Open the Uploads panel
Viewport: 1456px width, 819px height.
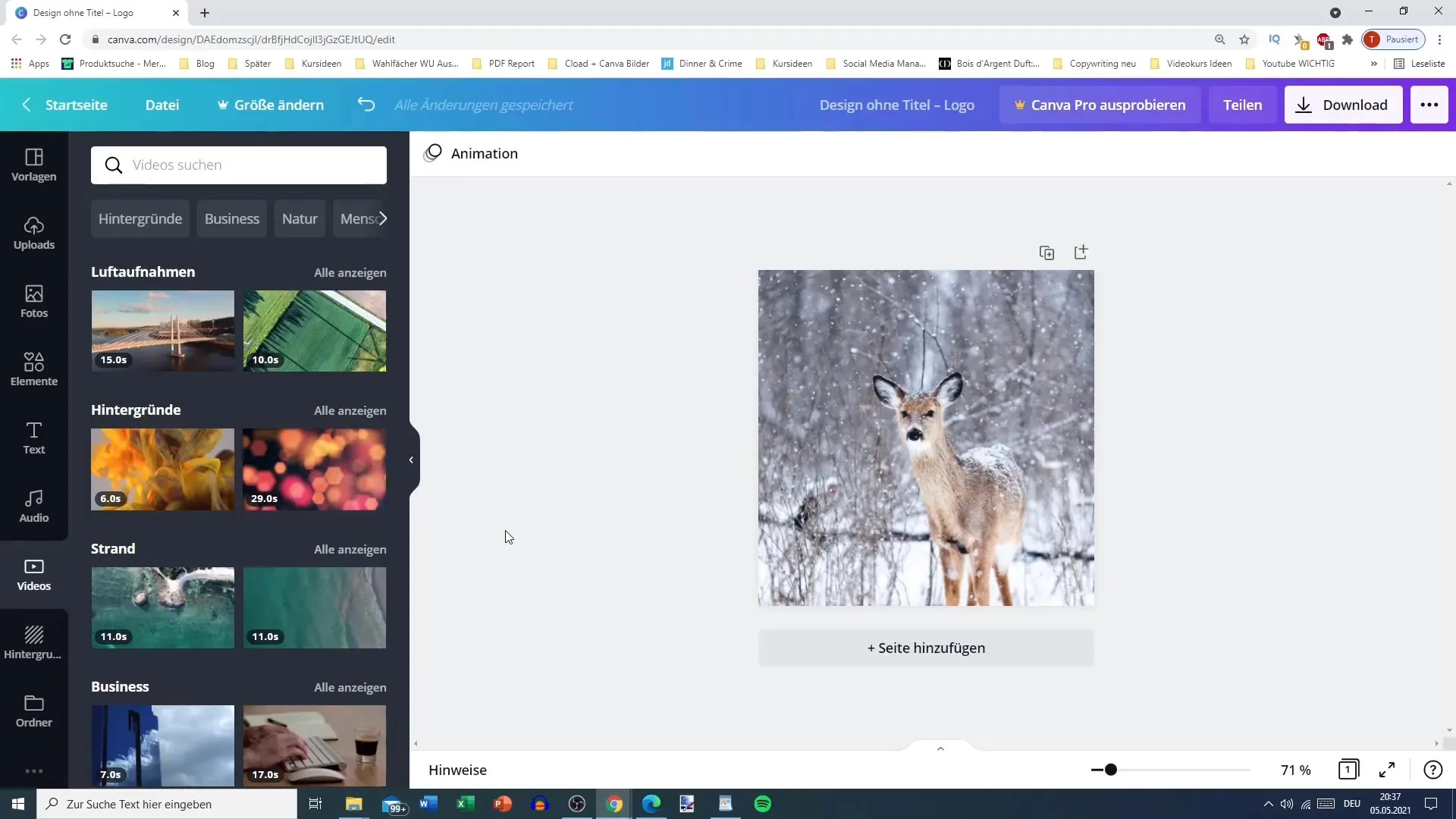34,232
